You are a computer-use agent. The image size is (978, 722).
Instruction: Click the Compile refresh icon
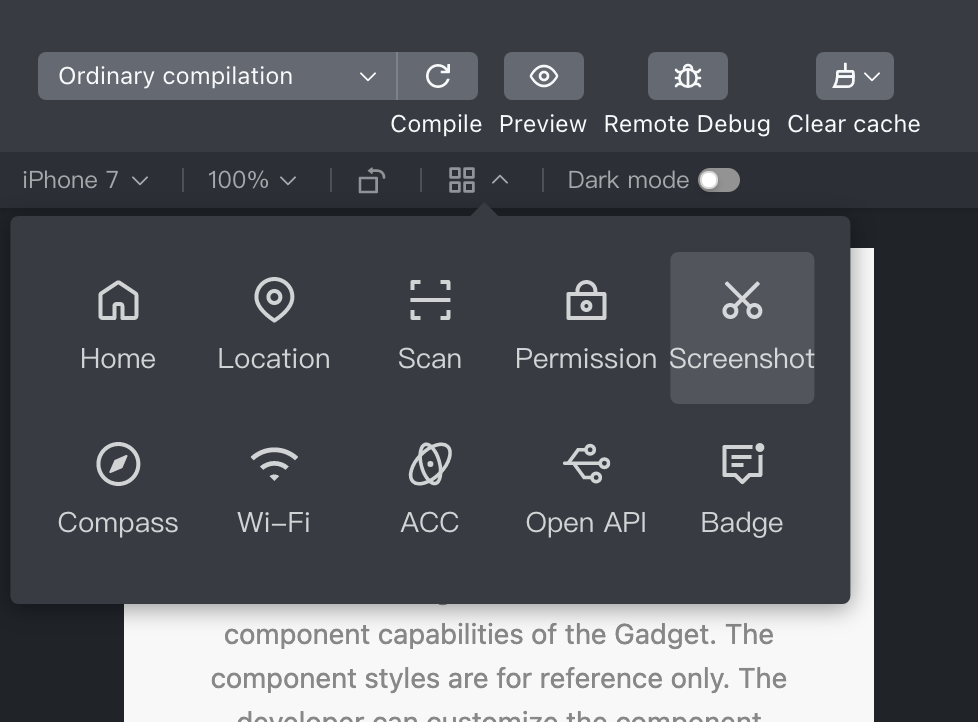pyautogui.click(x=438, y=76)
